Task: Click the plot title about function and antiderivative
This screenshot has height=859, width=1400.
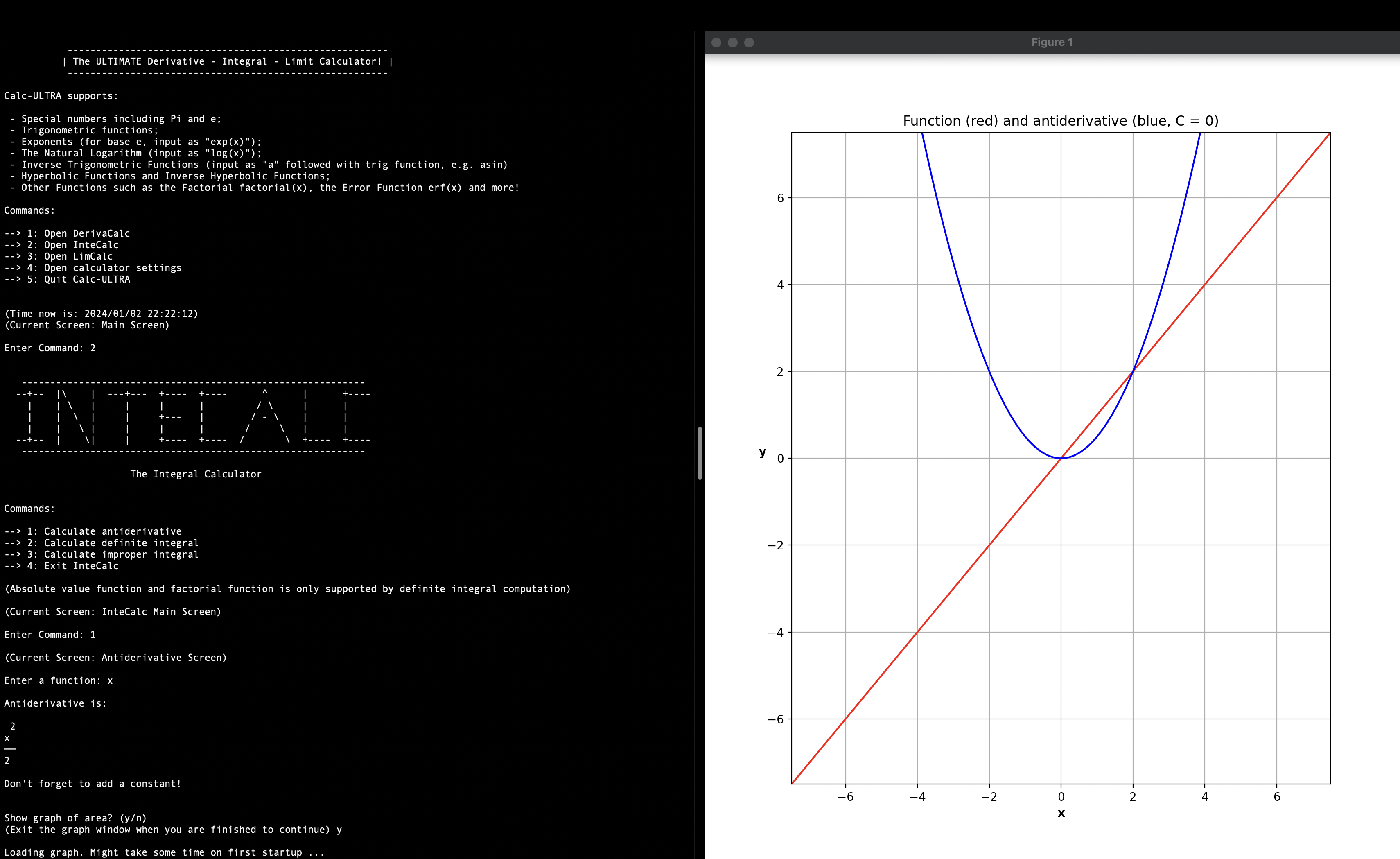Action: [1061, 120]
